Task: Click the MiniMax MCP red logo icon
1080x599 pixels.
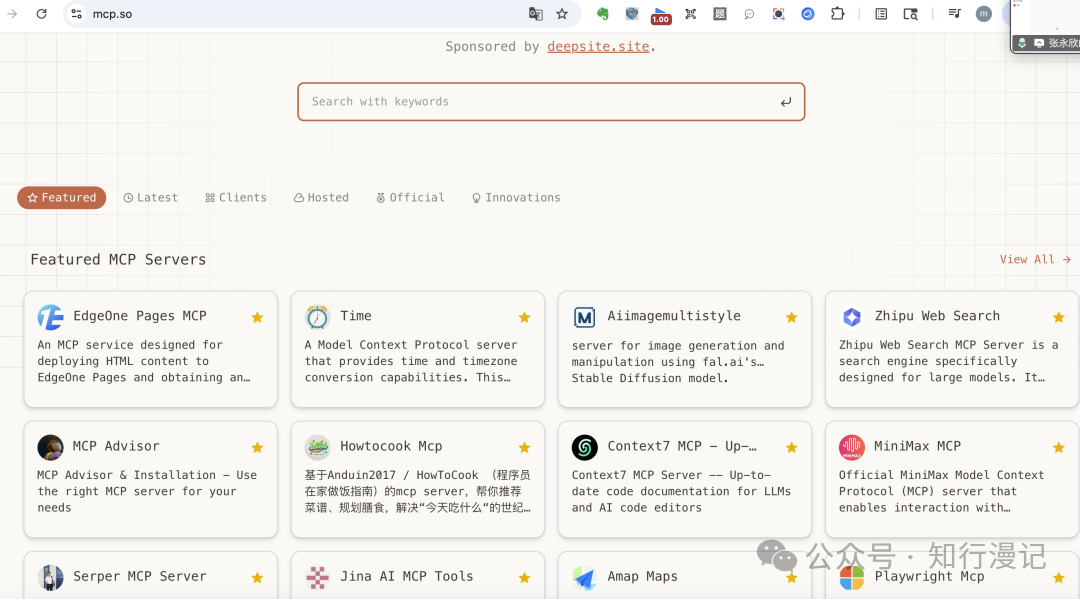Action: [852, 448]
